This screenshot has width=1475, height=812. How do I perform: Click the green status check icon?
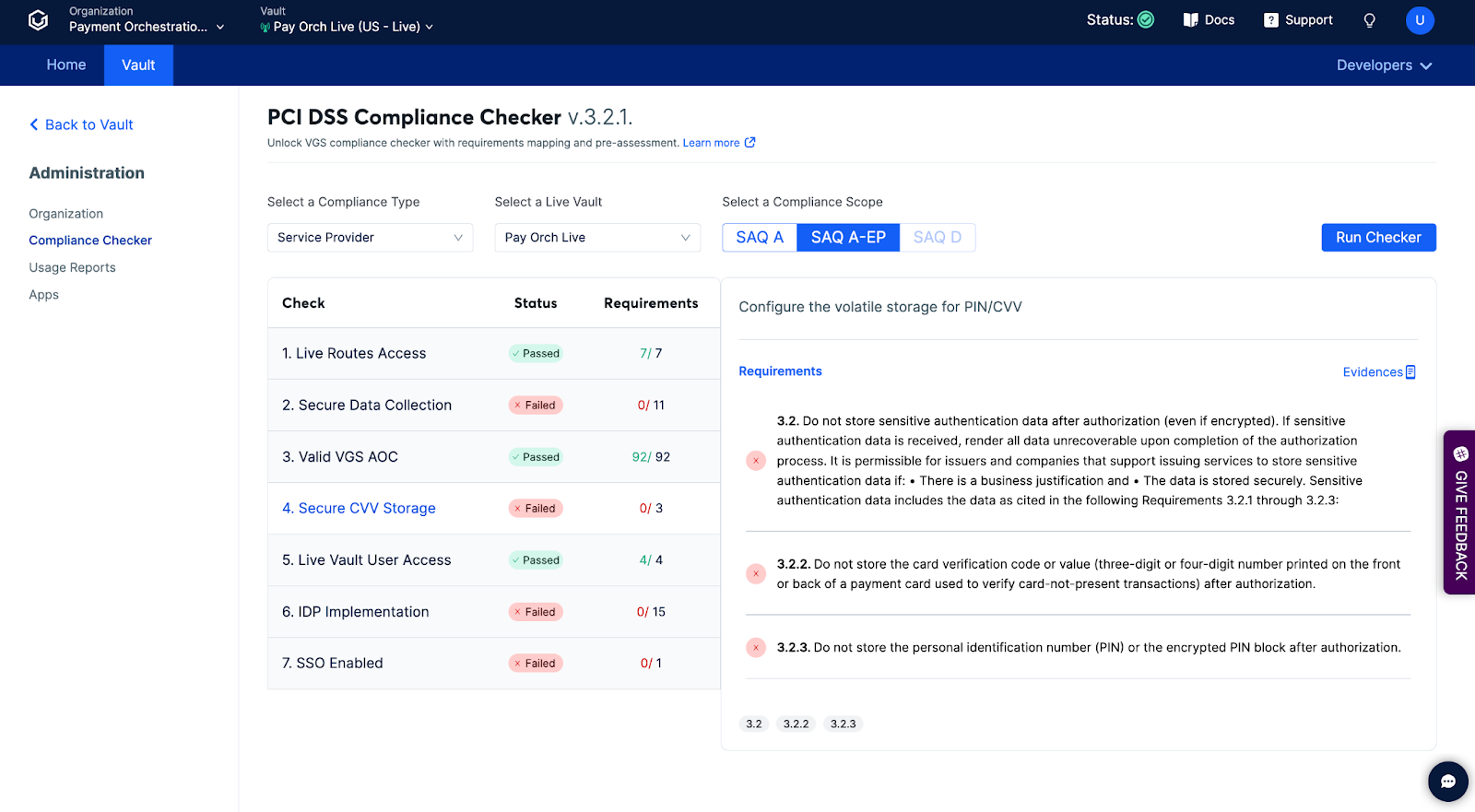pos(1146,19)
